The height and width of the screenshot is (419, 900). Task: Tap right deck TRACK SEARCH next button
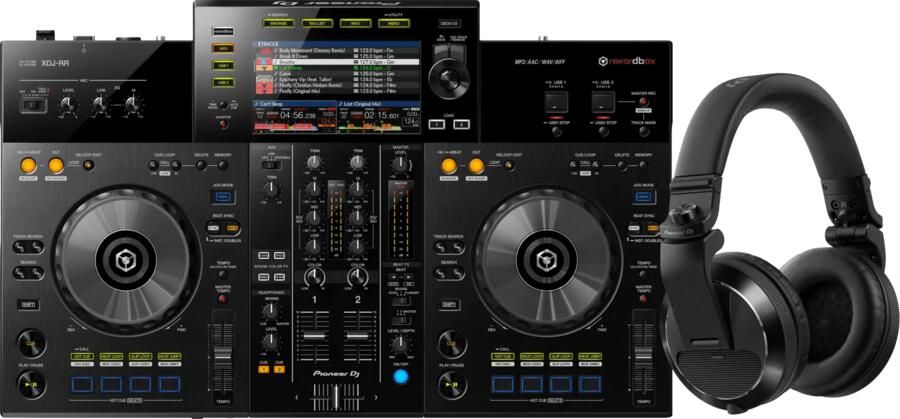457,247
